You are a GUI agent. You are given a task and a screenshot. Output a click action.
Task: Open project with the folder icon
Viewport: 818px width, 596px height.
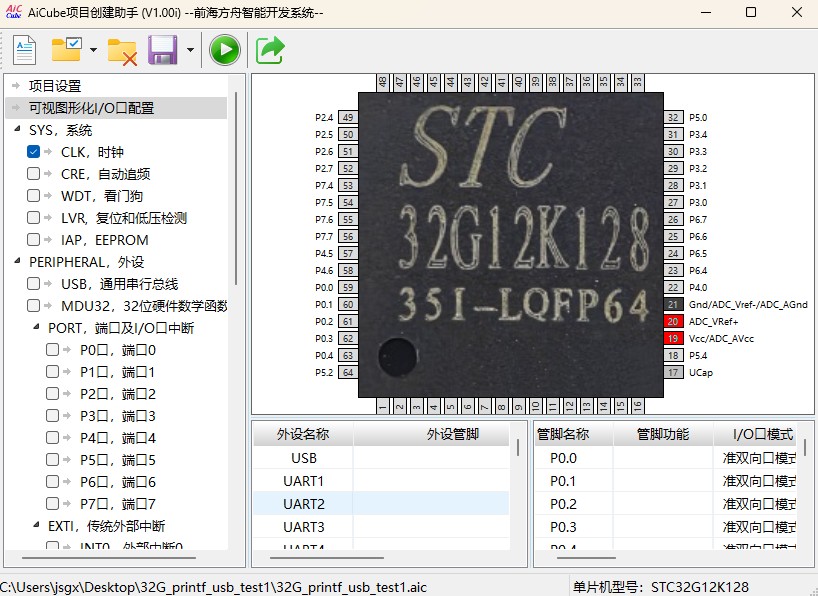(66, 50)
